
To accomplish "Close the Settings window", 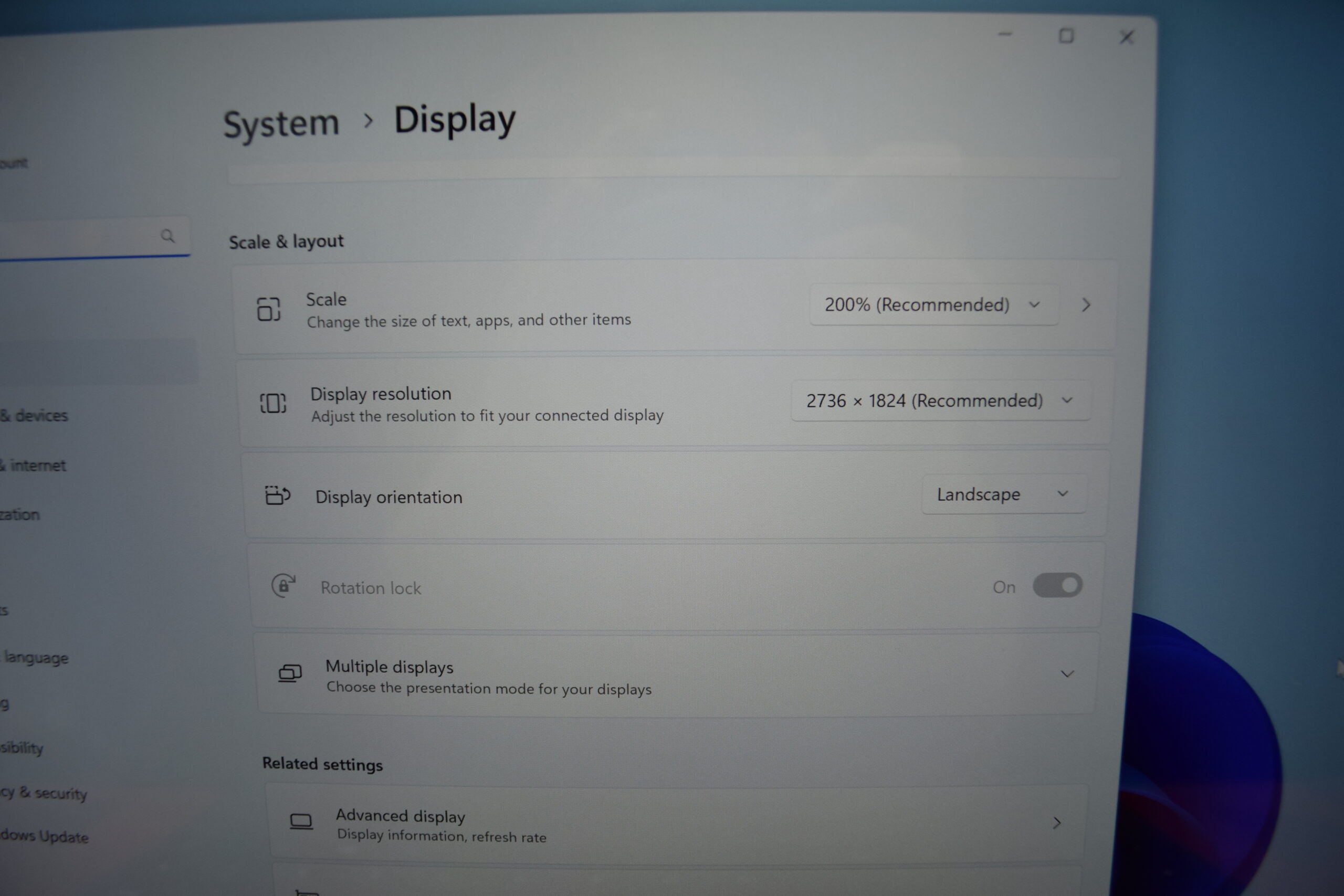I will click(1126, 37).
